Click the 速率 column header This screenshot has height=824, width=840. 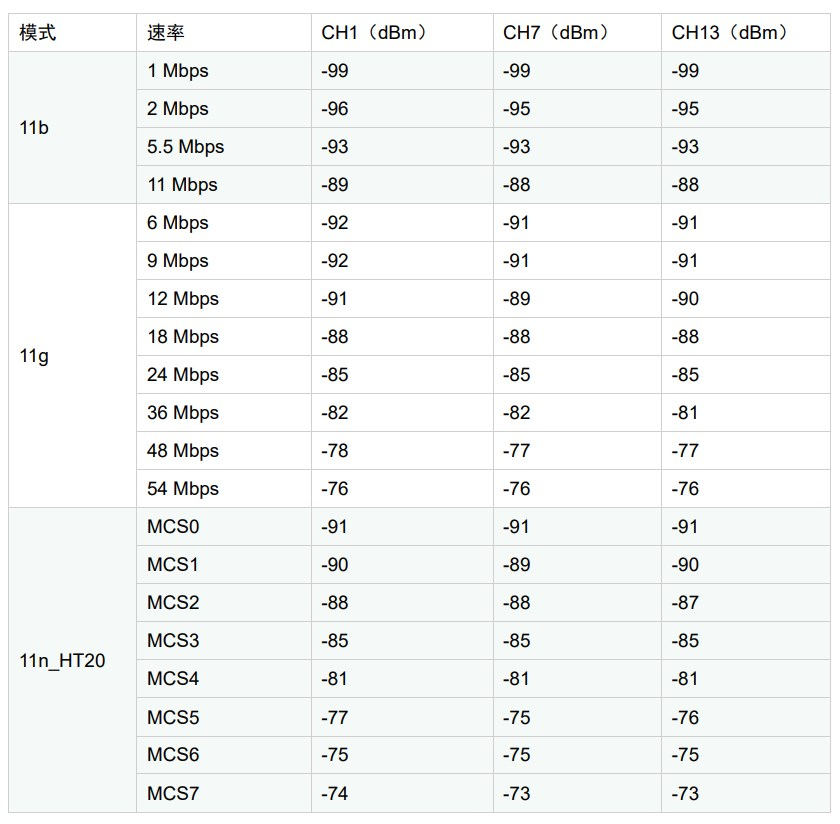(224, 33)
